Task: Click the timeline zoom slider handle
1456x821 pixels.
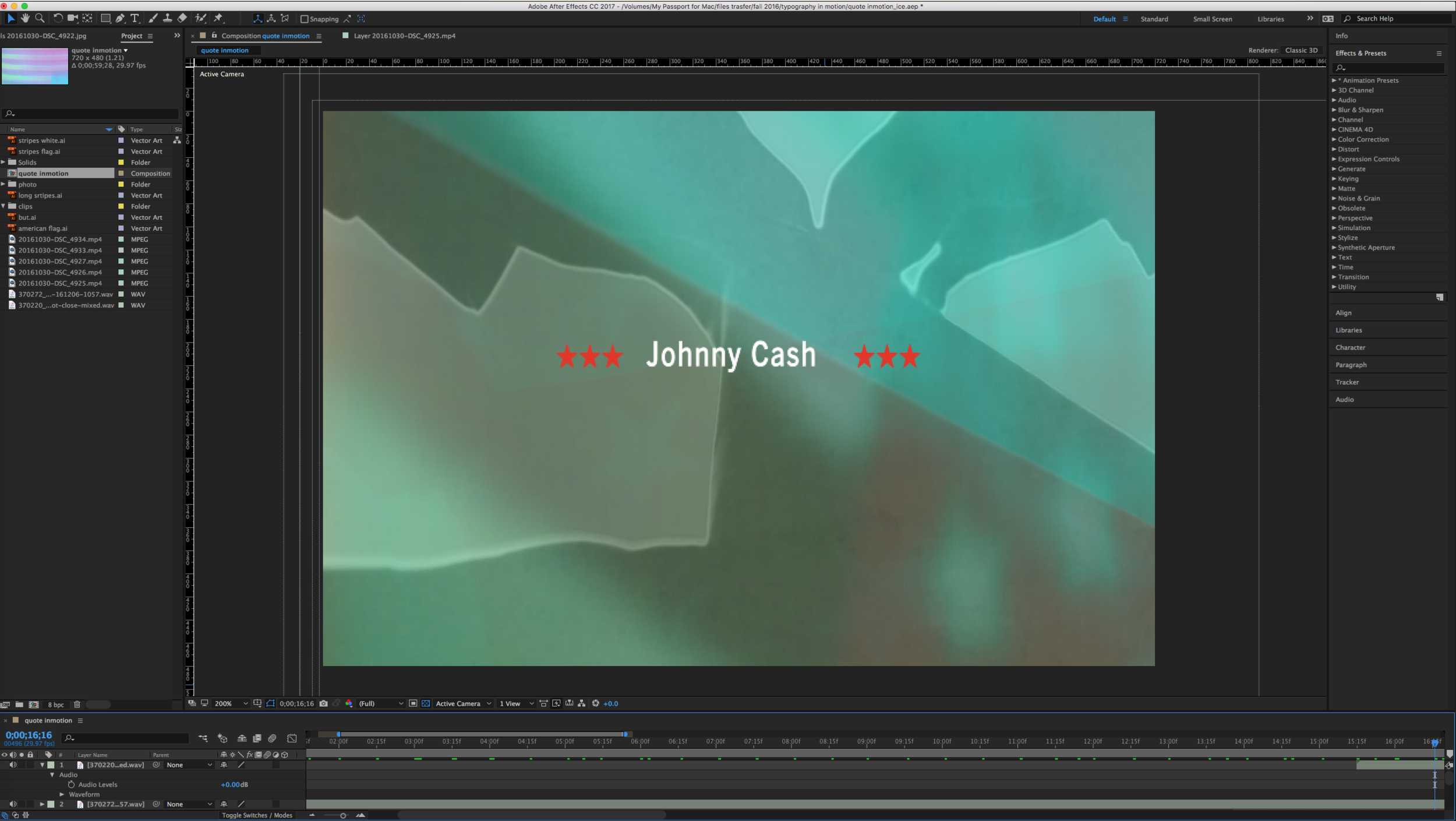Action: click(x=343, y=815)
